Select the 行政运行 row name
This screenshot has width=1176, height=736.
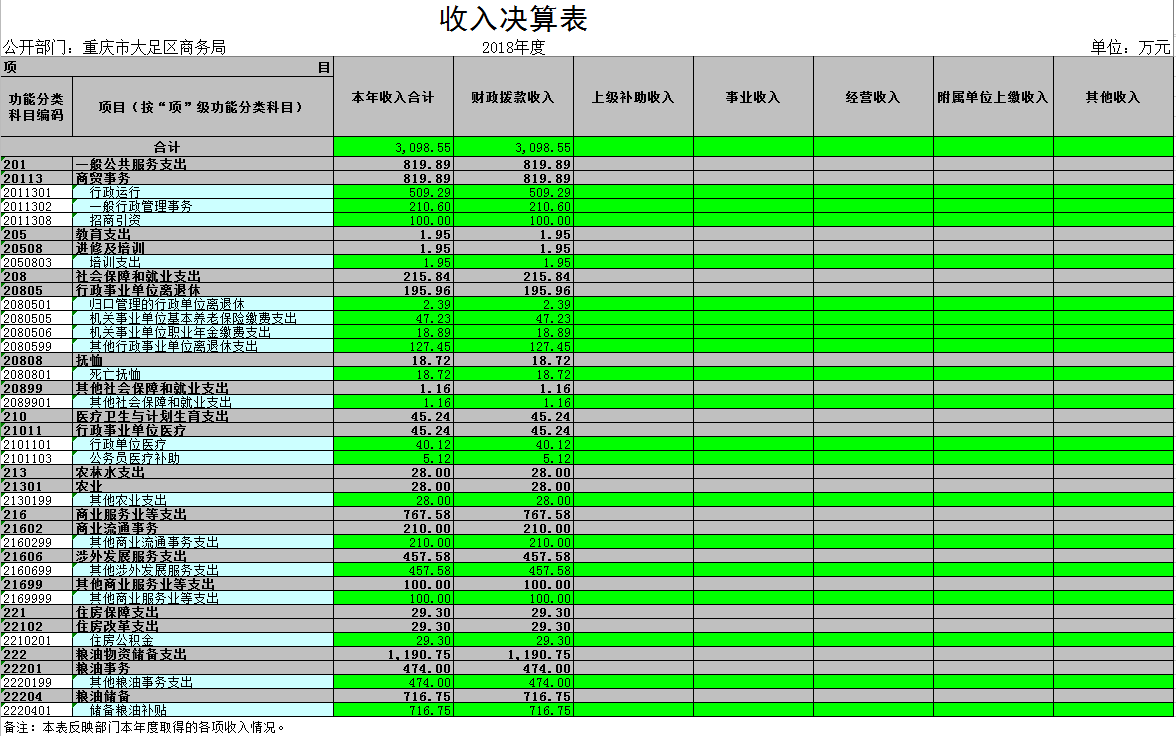coord(115,192)
